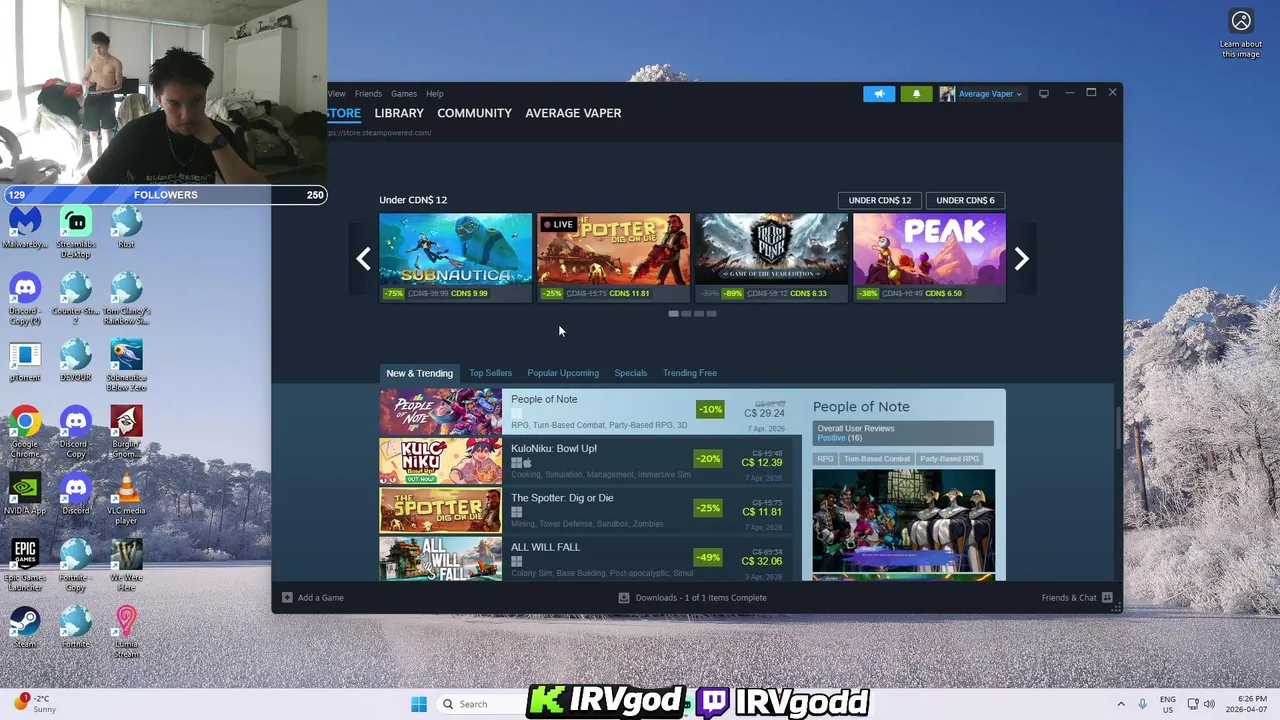Click the taskbar microphone icon
Screen dimensions: 1280x720
1142,704
